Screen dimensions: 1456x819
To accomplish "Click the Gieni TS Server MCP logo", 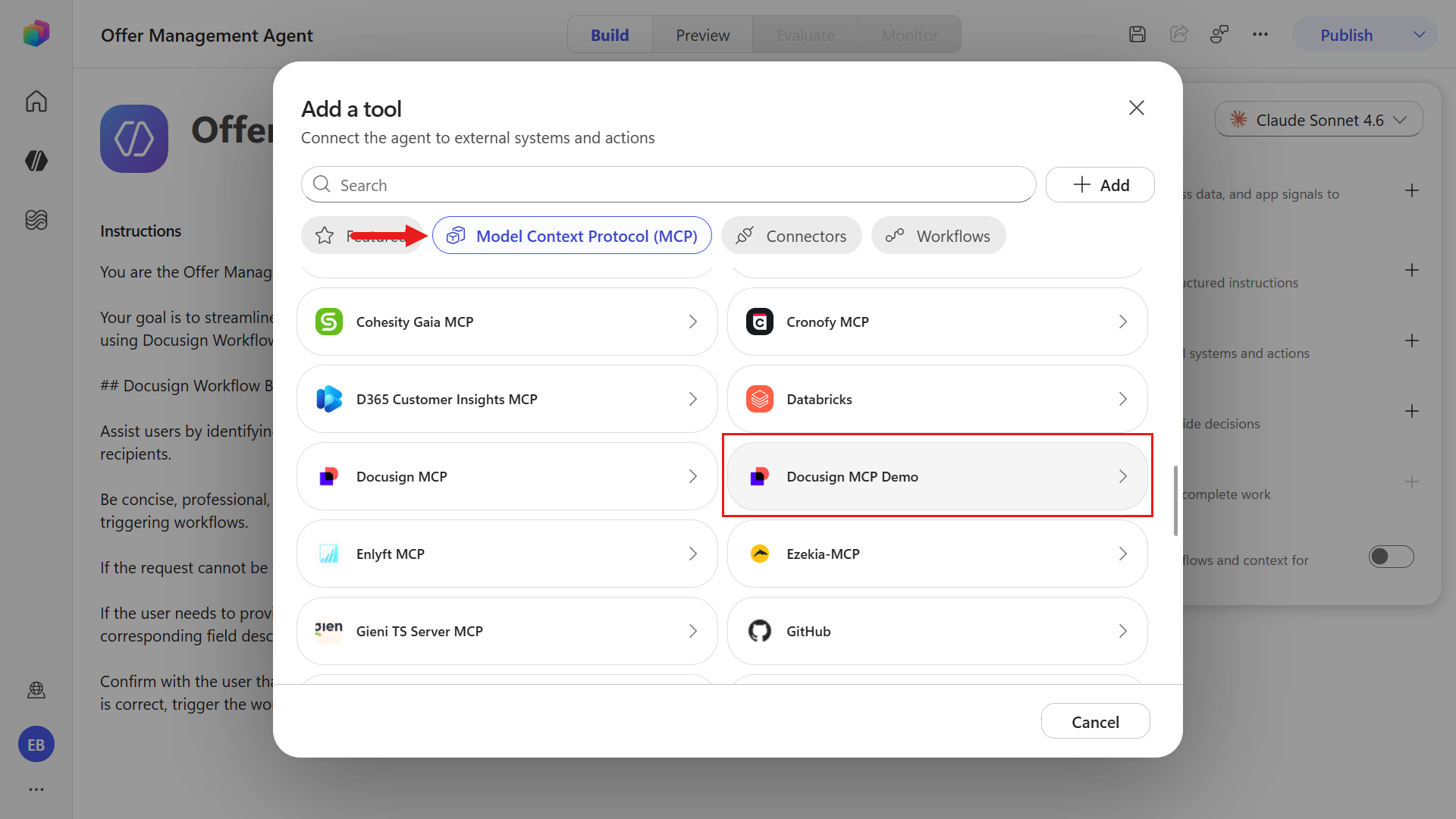I will point(329,631).
